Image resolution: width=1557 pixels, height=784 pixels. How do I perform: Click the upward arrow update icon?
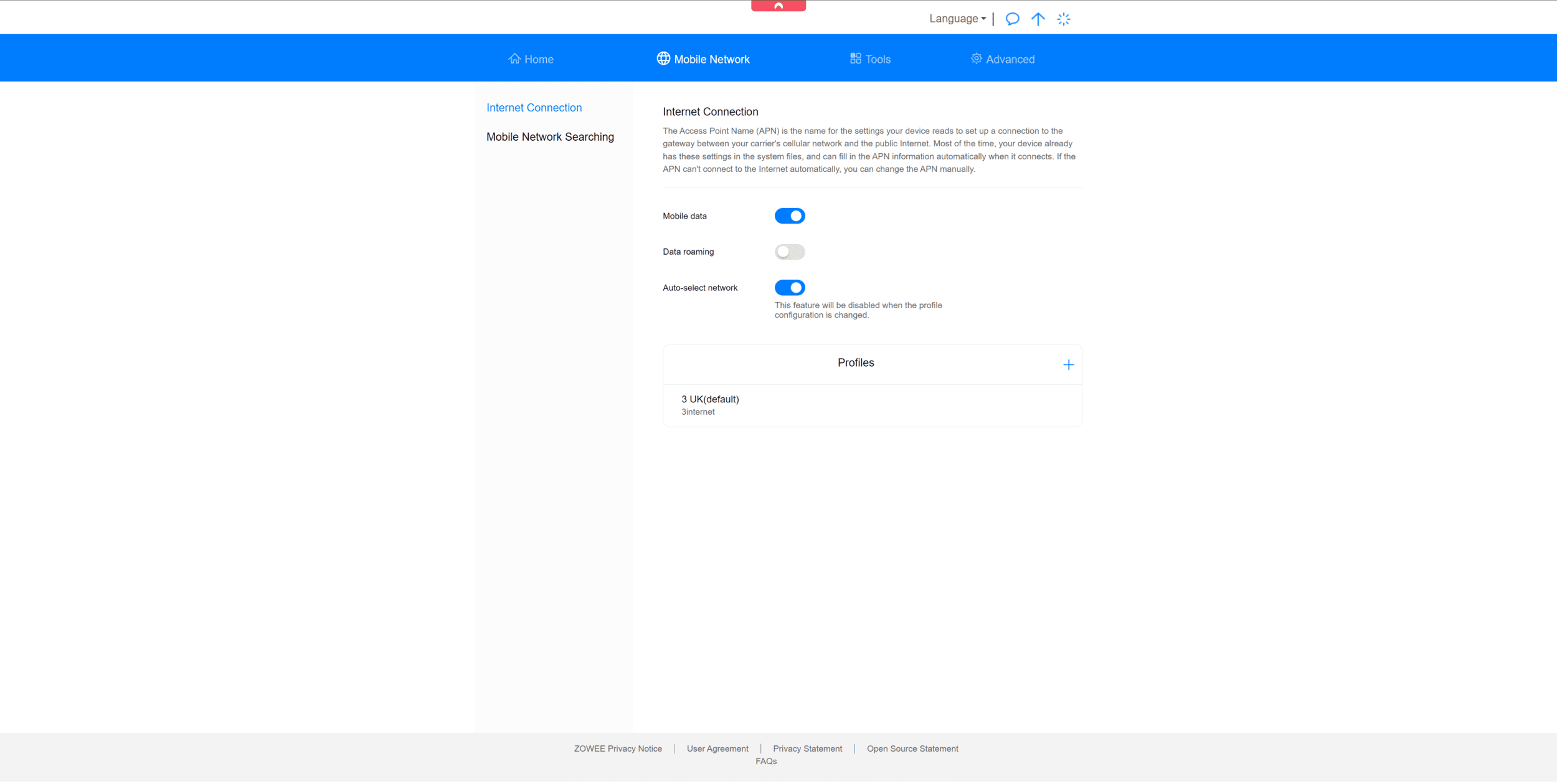point(1038,19)
